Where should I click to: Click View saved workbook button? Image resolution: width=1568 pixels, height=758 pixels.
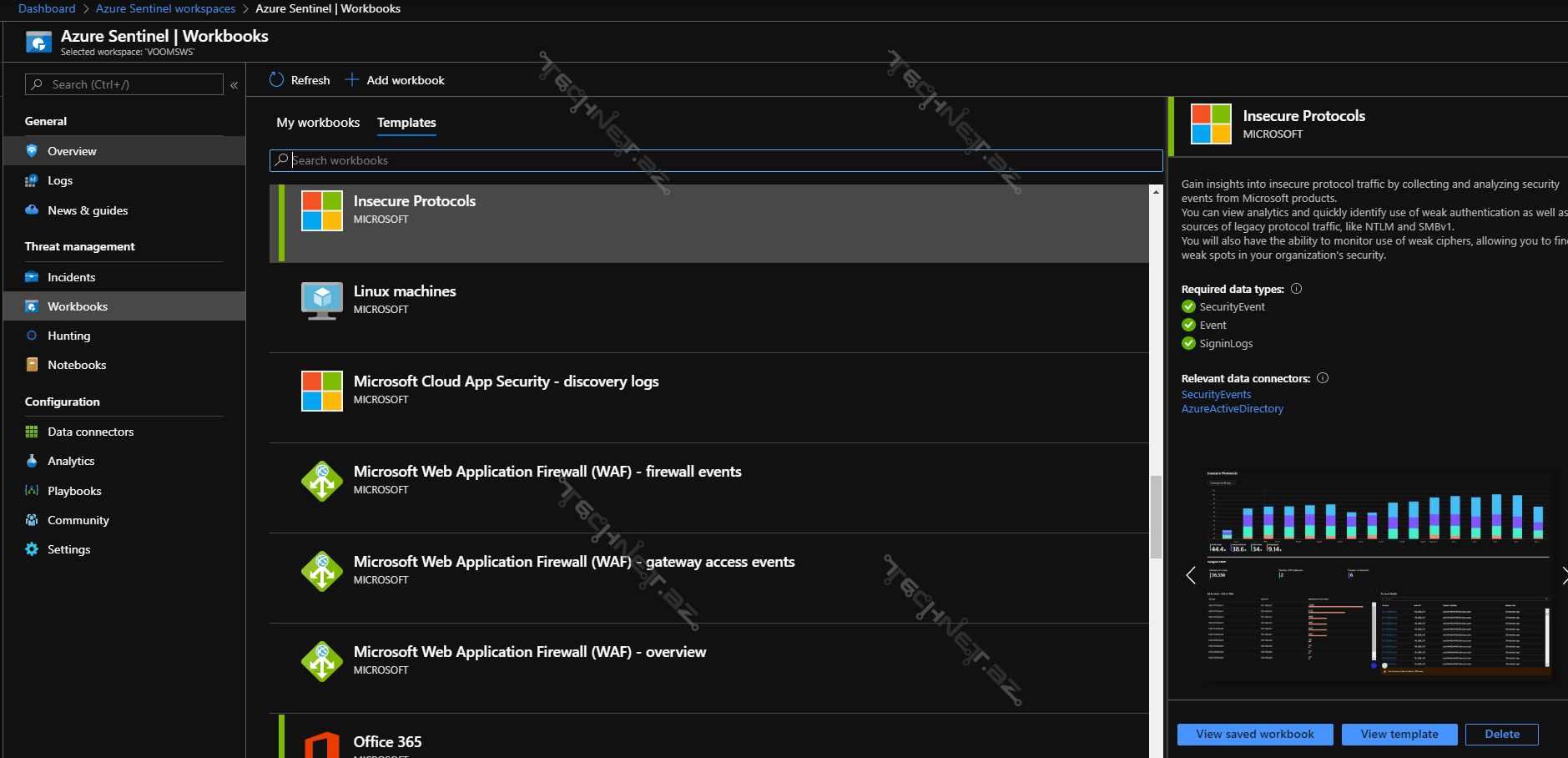point(1254,735)
